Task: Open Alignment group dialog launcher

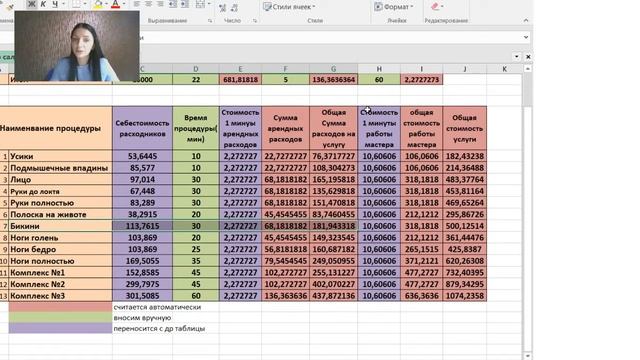Action: (x=210, y=21)
